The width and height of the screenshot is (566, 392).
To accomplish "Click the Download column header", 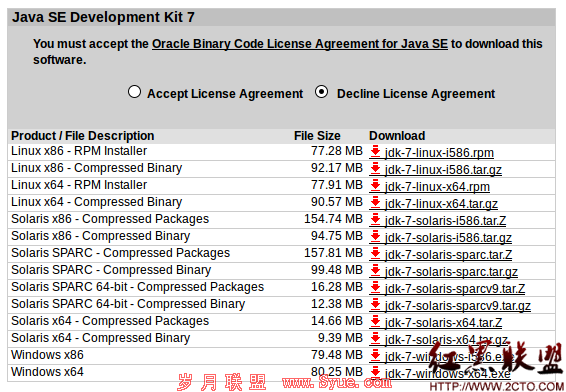I will (x=397, y=136).
